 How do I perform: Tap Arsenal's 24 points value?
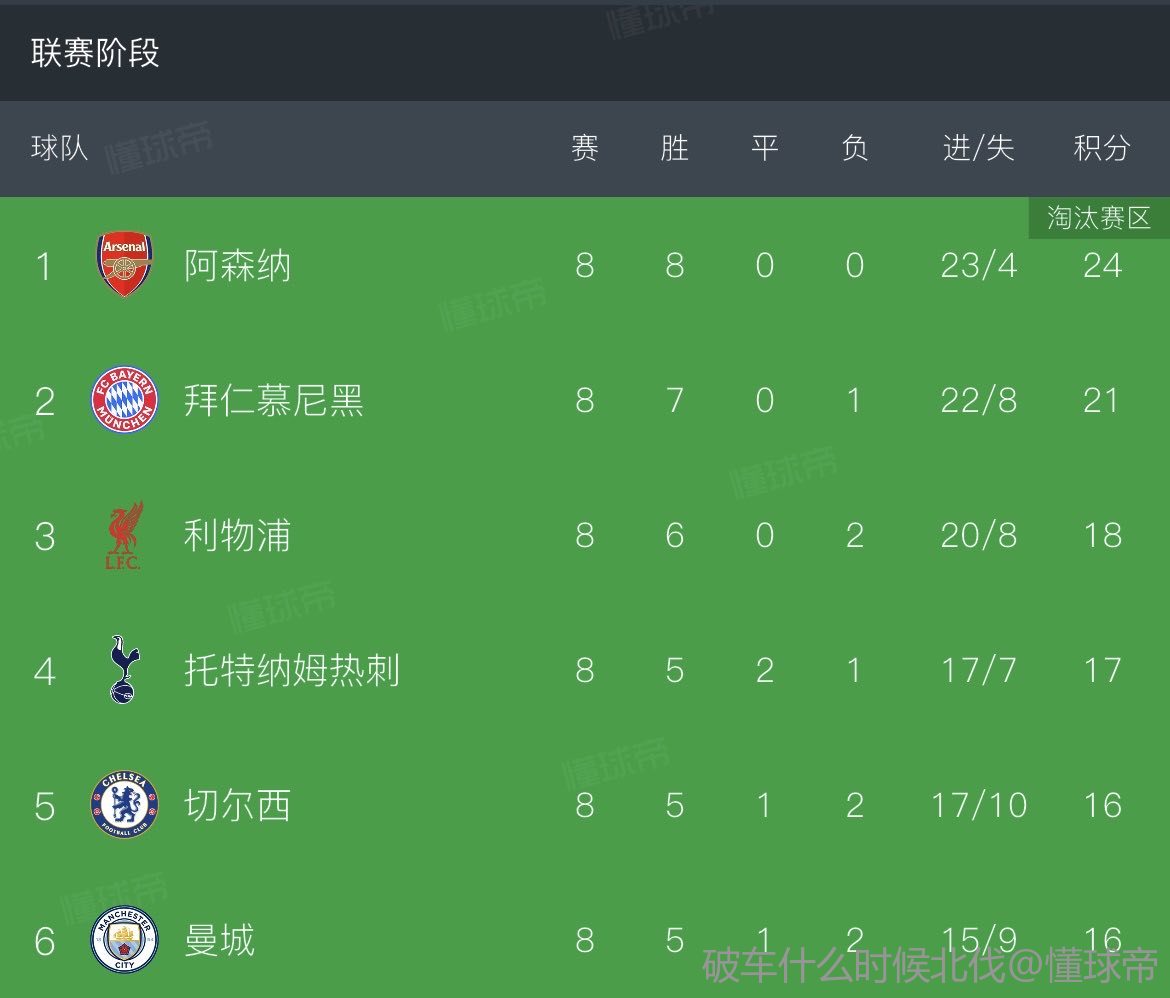pyautogui.click(x=1102, y=266)
